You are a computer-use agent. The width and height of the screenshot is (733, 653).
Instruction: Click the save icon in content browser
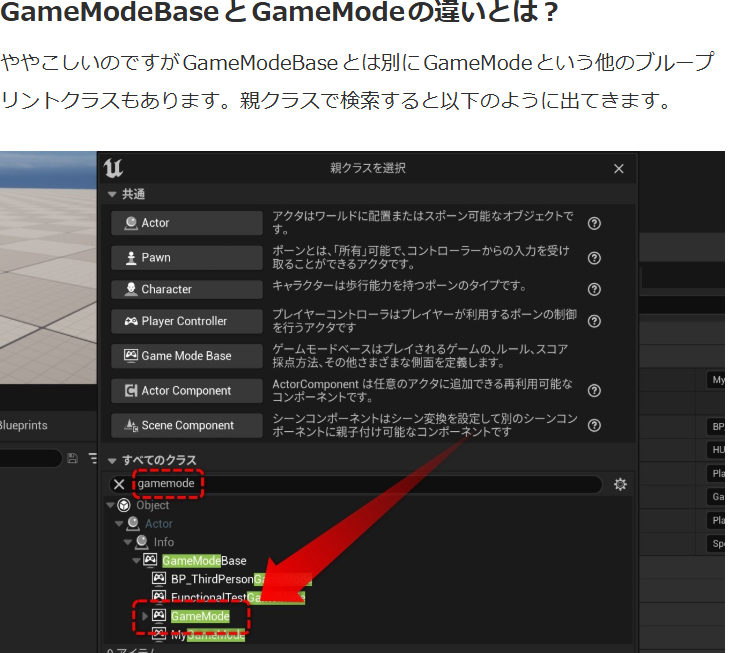(x=72, y=459)
